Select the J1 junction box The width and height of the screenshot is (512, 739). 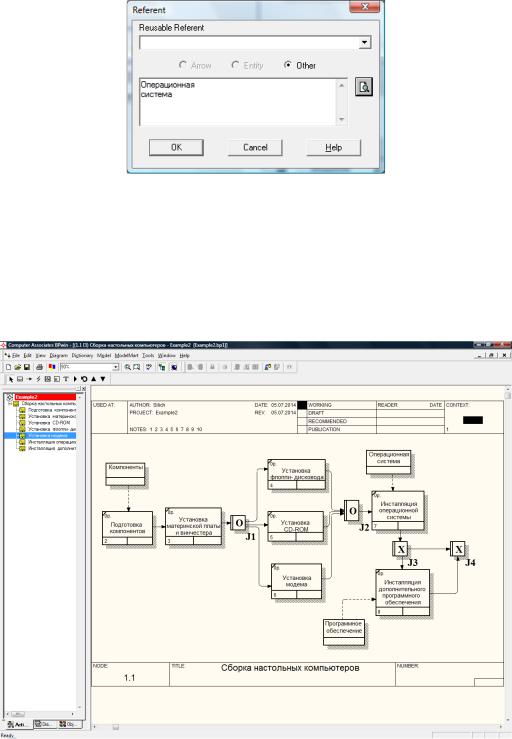tap(238, 523)
